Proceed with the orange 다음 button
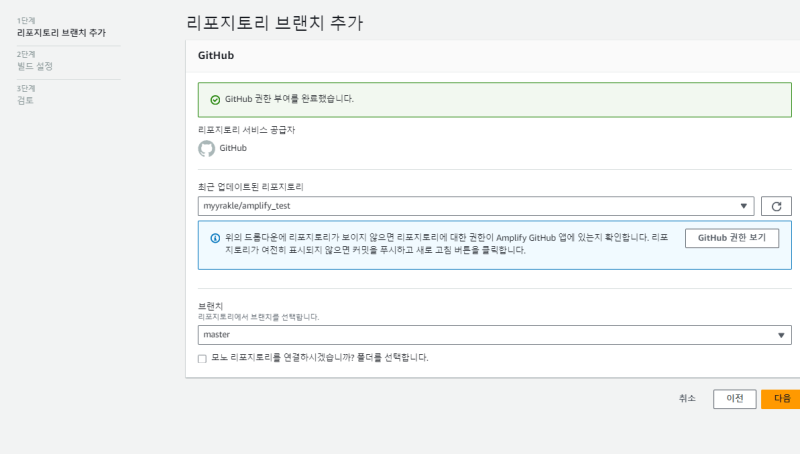This screenshot has height=454, width=800. 781,398
